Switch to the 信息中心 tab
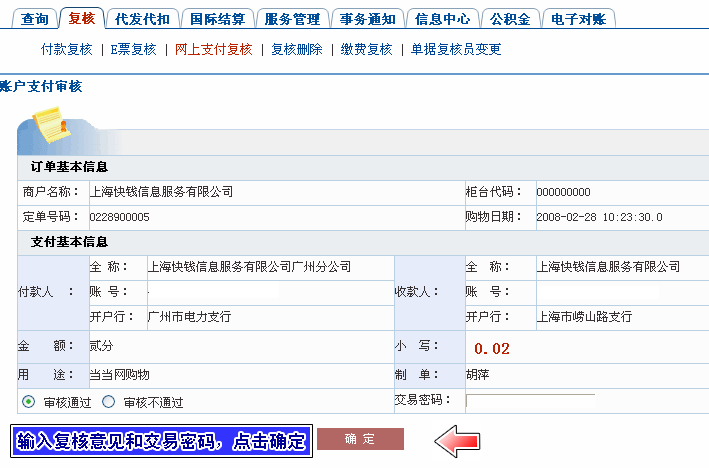 point(442,19)
